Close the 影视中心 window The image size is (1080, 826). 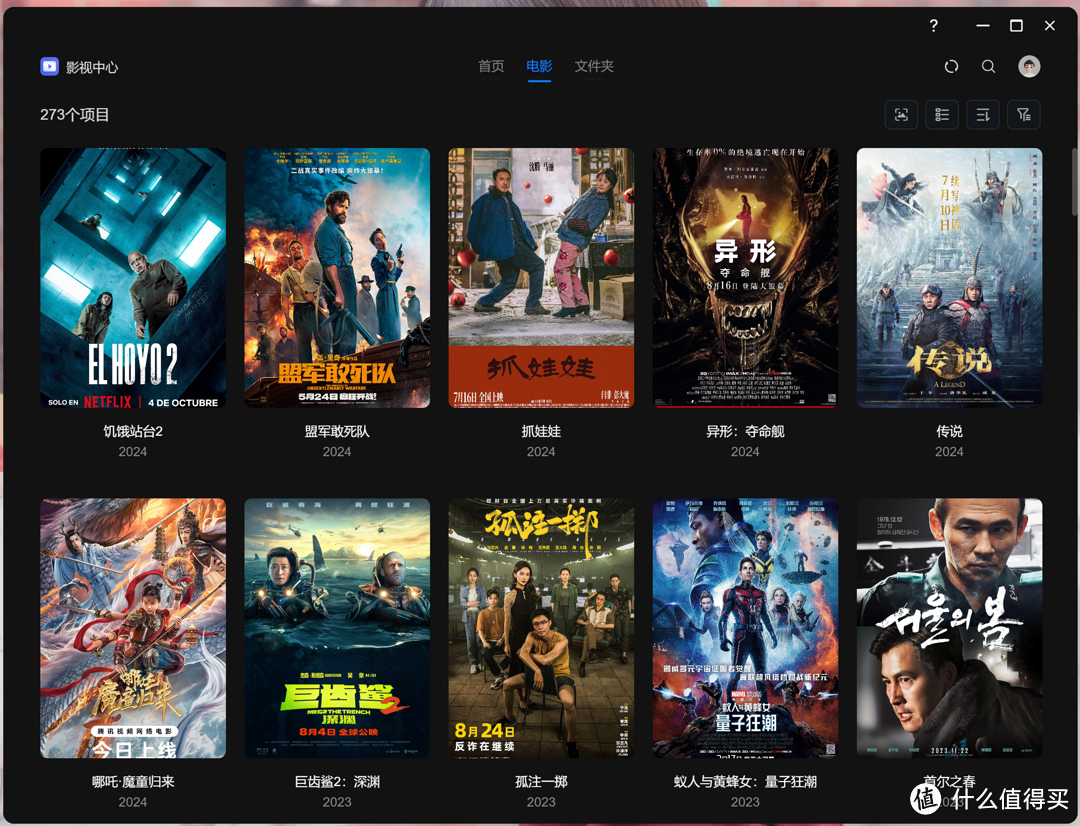1050,25
